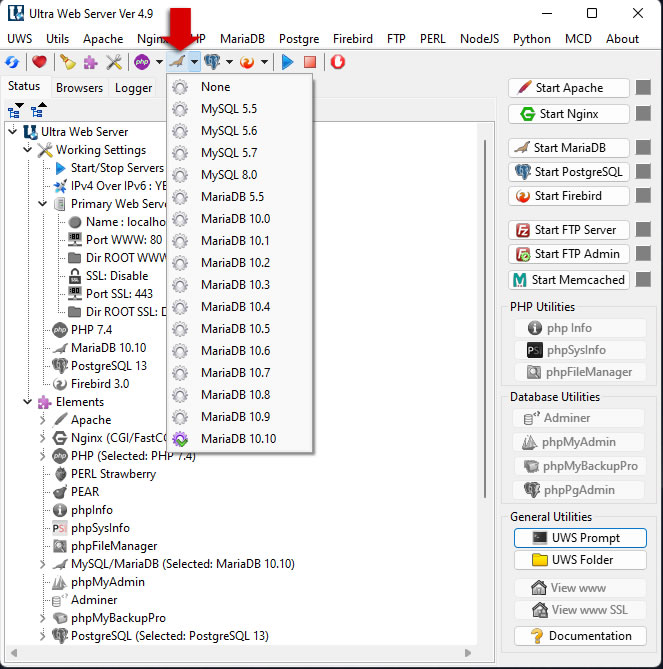Select MySQL 5.5 option

239,109
